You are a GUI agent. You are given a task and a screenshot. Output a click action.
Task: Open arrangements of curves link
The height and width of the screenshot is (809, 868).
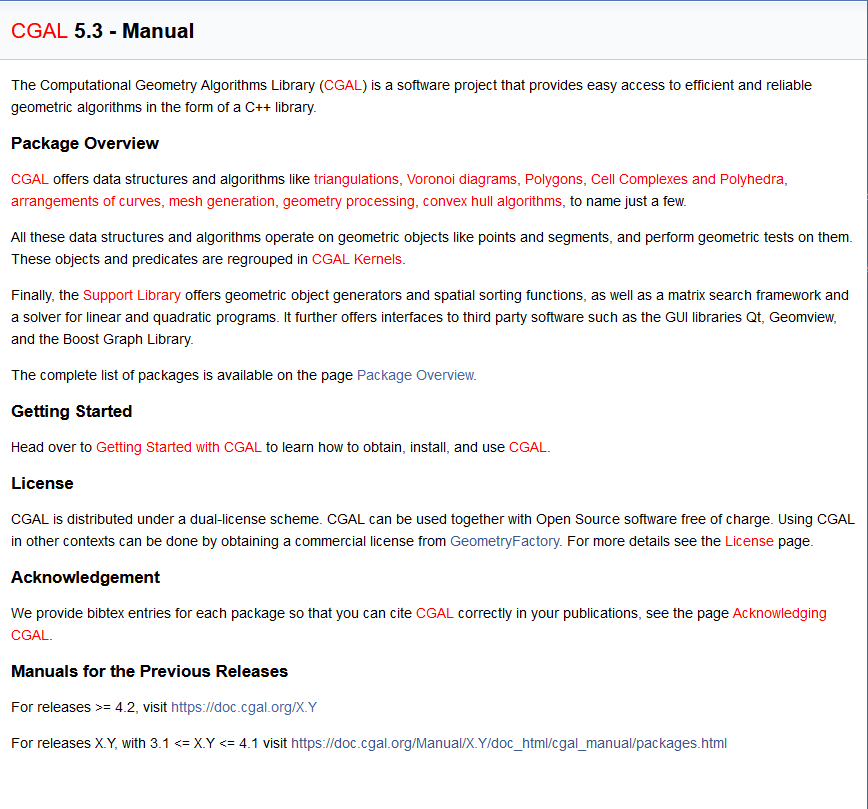coord(86,202)
